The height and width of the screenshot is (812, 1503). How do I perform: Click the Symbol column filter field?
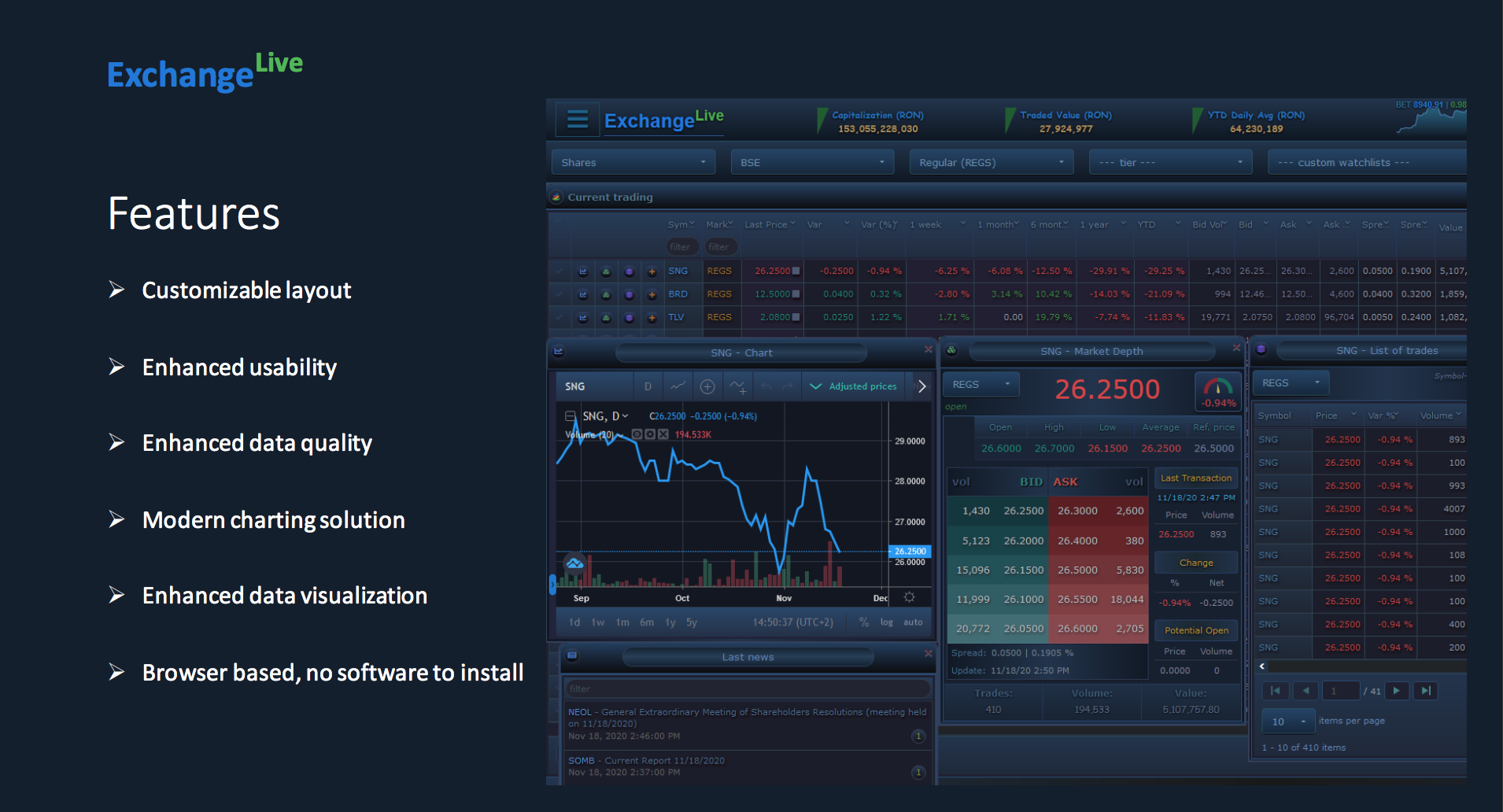pyautogui.click(x=683, y=247)
